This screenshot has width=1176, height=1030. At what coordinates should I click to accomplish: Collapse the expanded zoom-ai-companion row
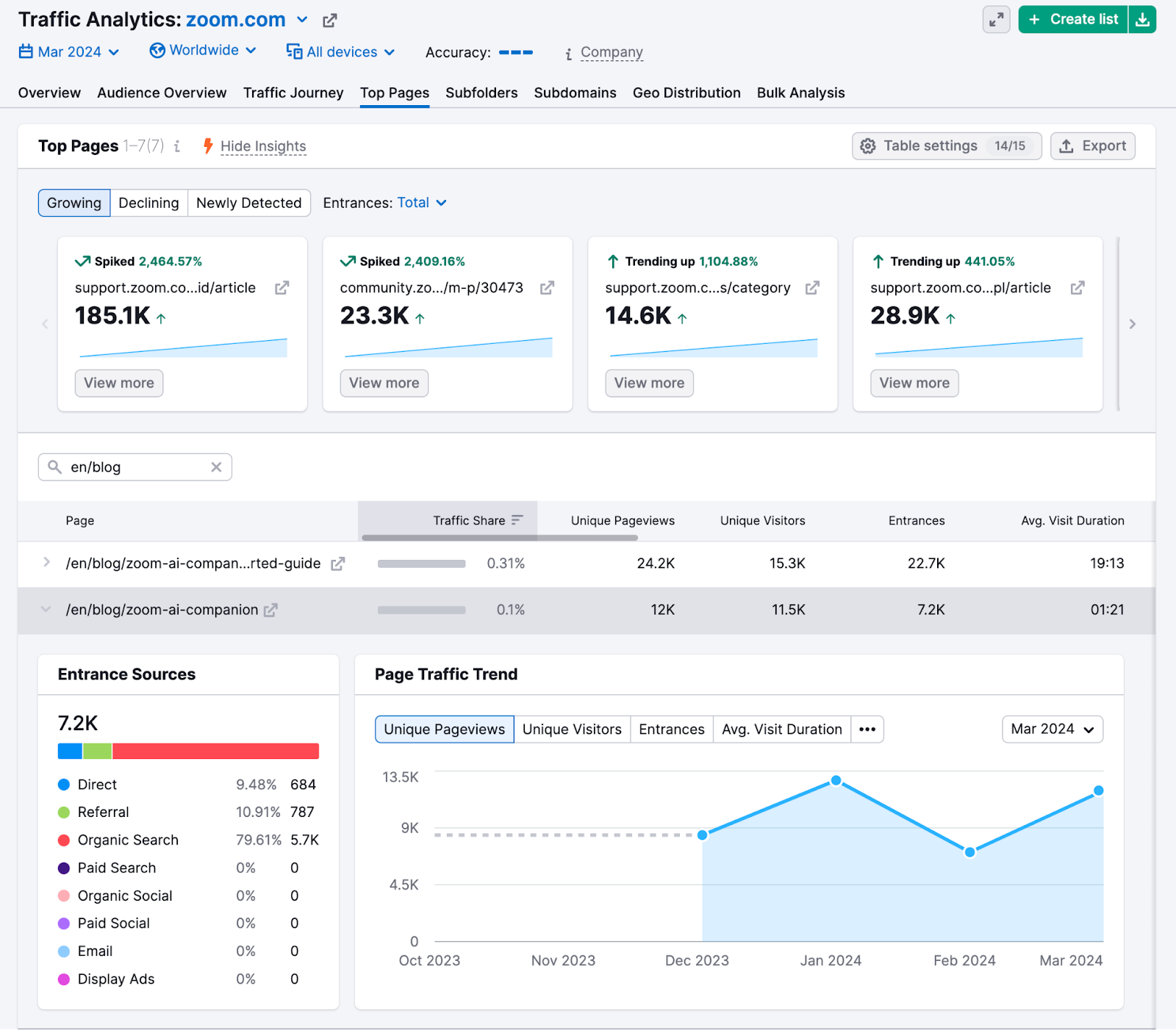[46, 610]
